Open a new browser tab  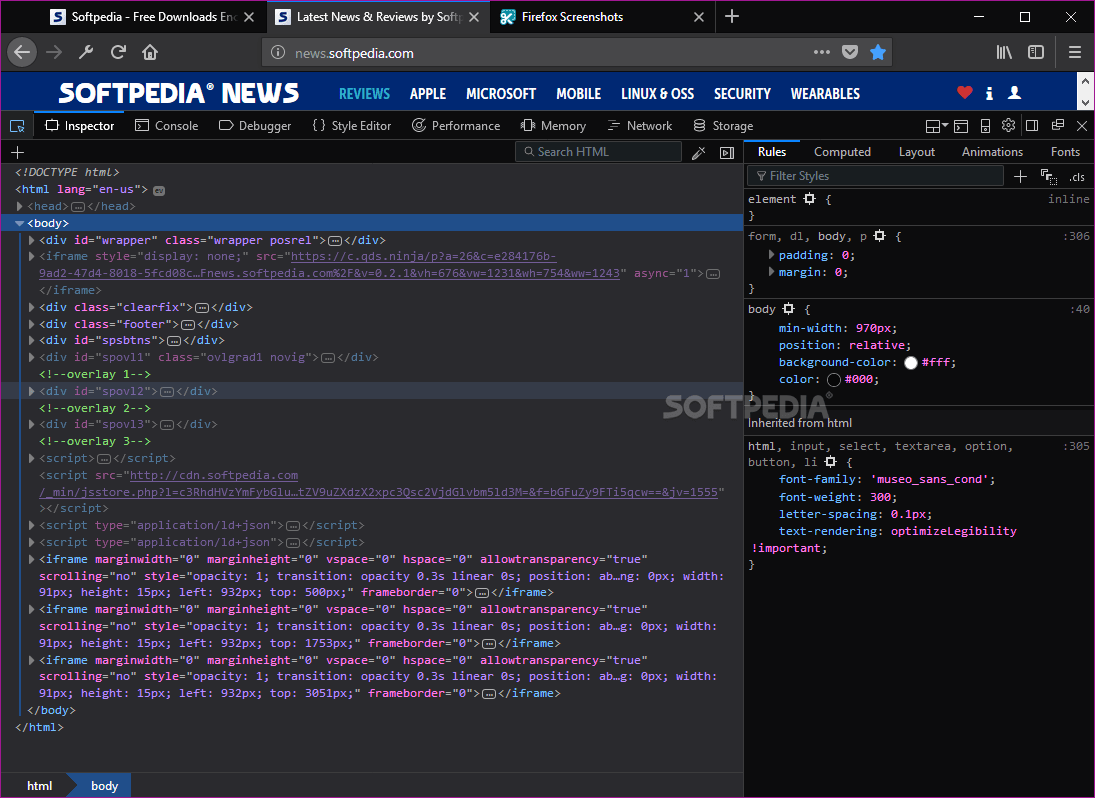[732, 17]
